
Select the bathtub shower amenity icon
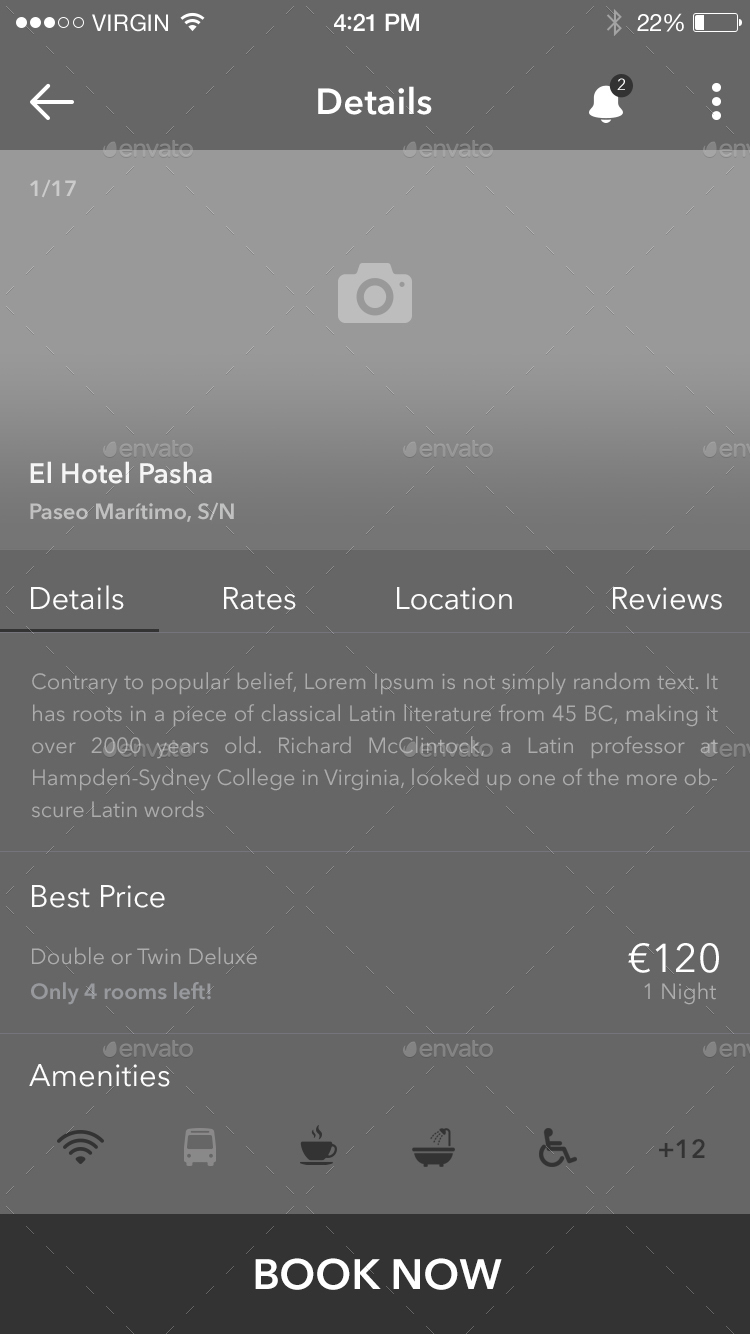(433, 1148)
